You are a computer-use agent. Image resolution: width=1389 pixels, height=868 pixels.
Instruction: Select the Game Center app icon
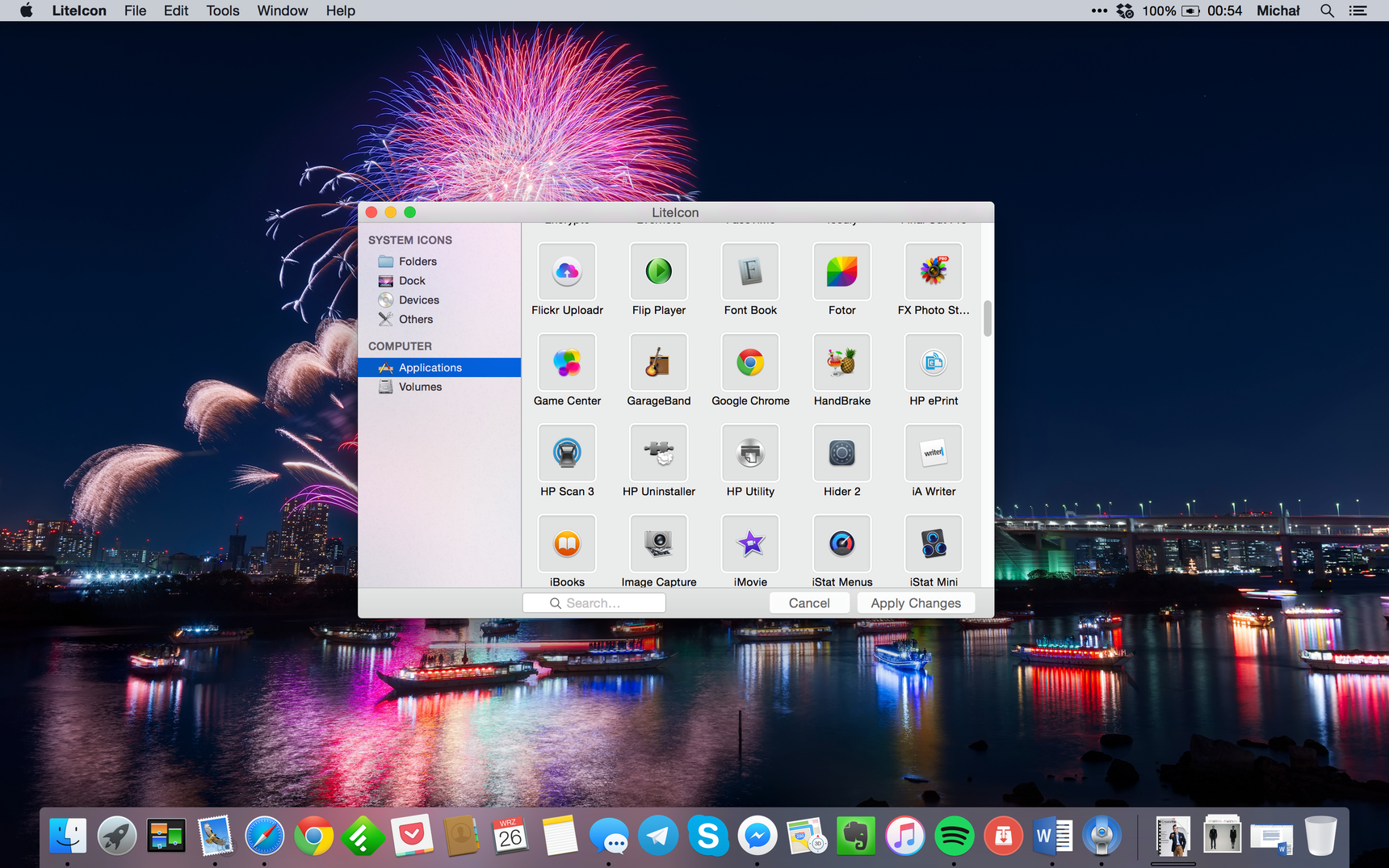pyautogui.click(x=567, y=363)
